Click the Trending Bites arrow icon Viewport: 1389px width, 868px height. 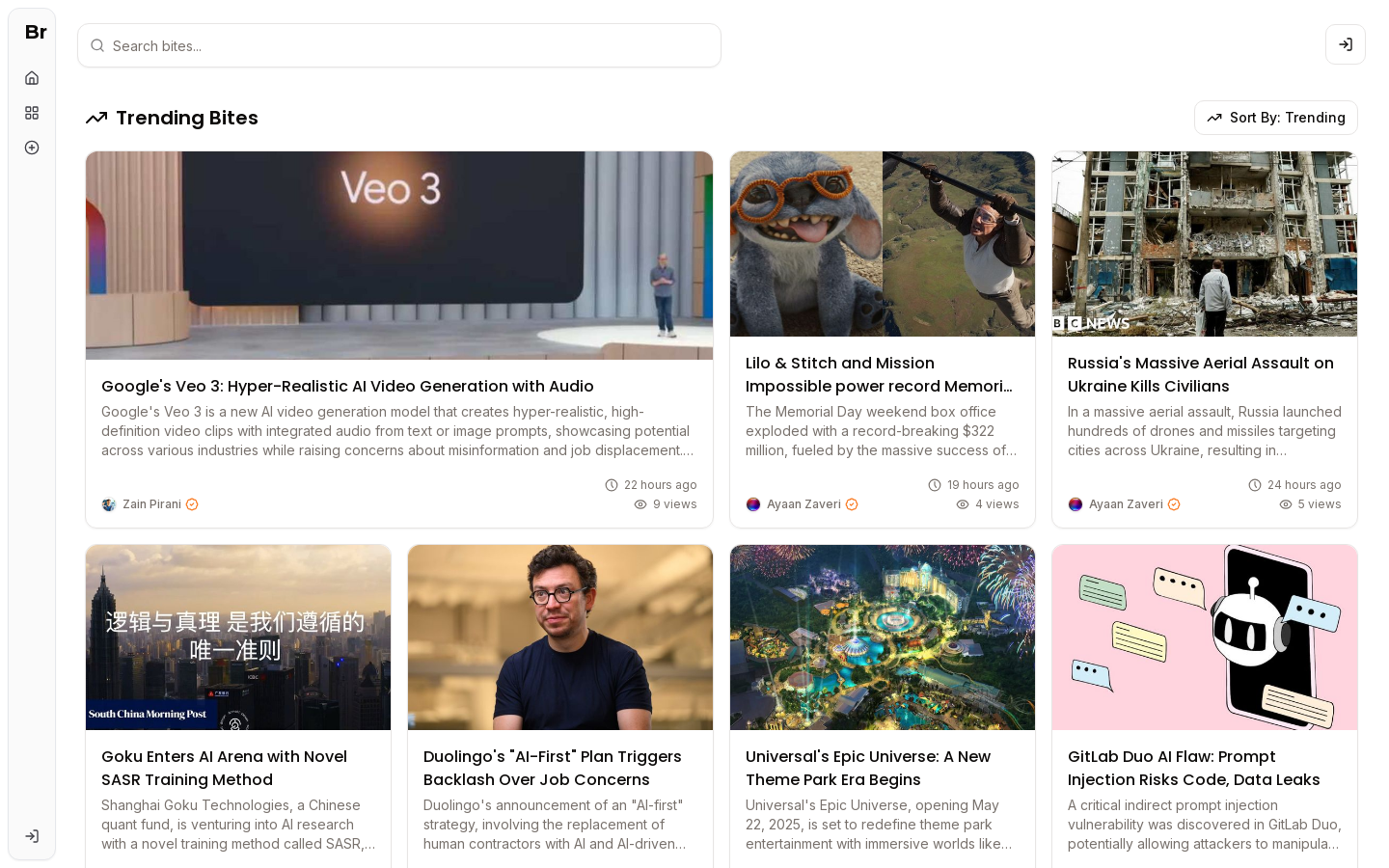pyautogui.click(x=96, y=118)
